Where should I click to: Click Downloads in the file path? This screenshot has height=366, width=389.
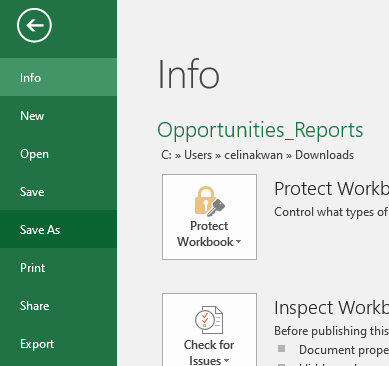[x=324, y=155]
